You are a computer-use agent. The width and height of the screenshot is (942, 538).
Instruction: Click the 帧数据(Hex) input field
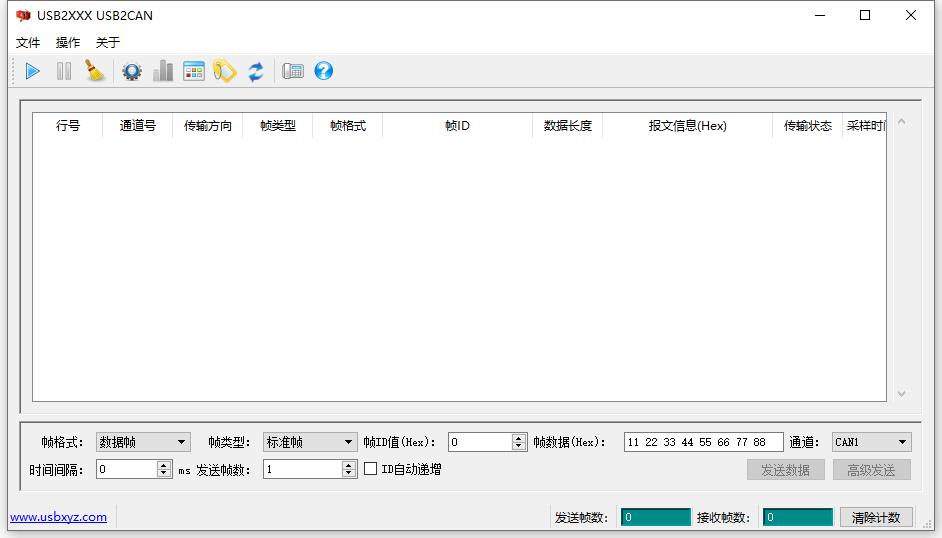(703, 442)
